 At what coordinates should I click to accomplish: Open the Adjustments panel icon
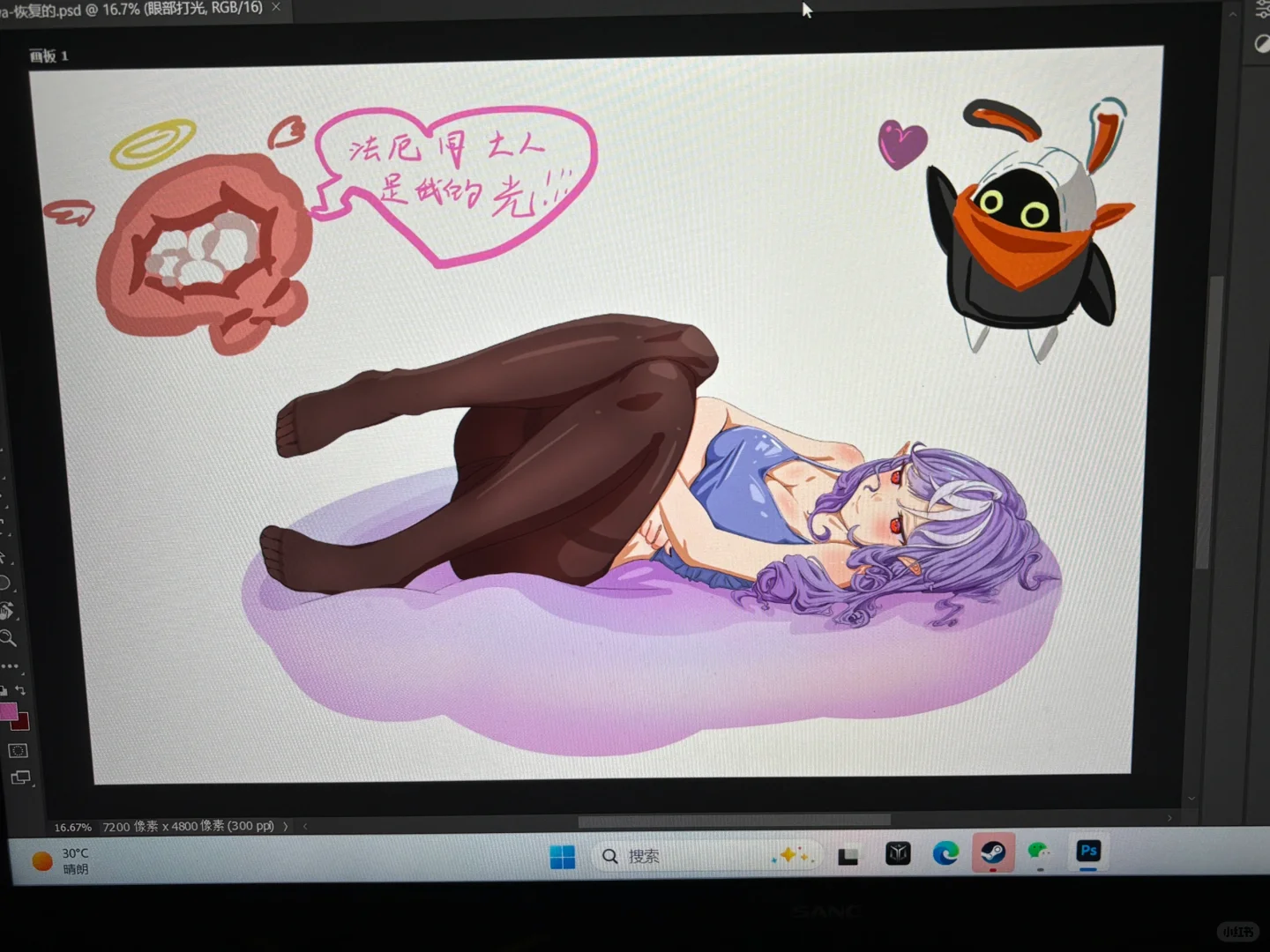1262,44
